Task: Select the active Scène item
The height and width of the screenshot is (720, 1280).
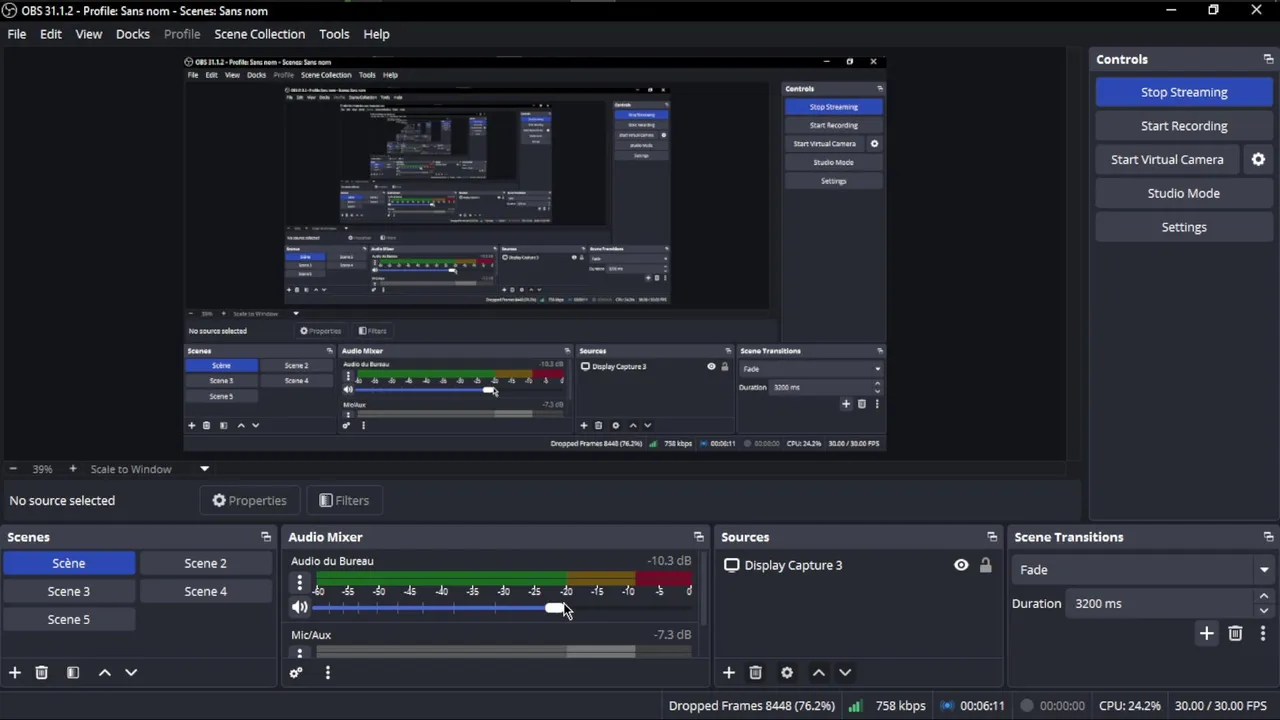Action: point(69,564)
